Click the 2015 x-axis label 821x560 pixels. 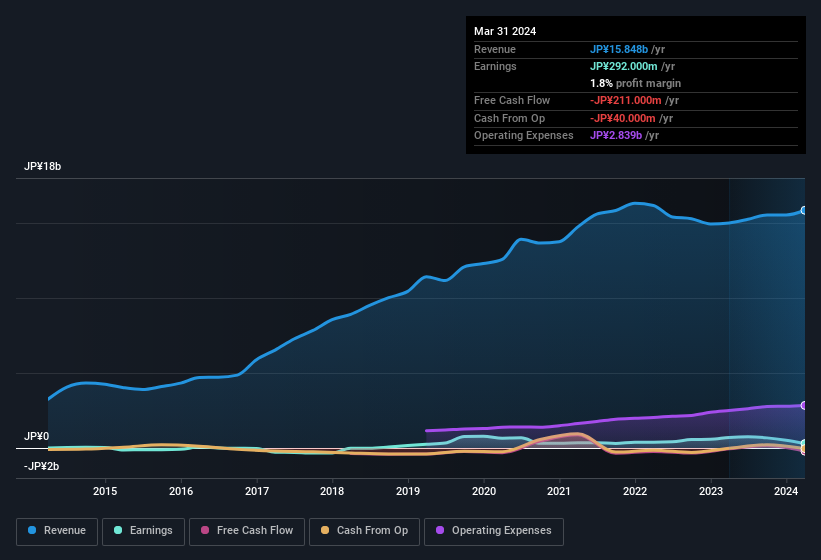(105, 491)
